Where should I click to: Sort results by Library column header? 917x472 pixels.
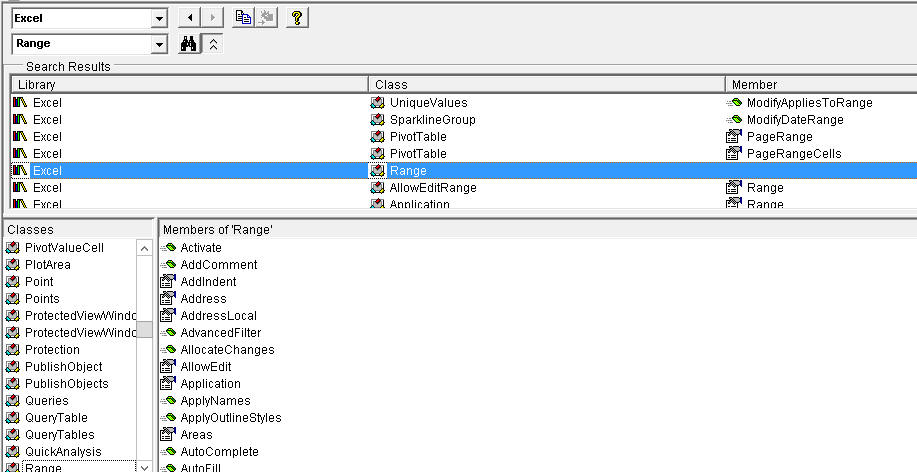tap(189, 85)
